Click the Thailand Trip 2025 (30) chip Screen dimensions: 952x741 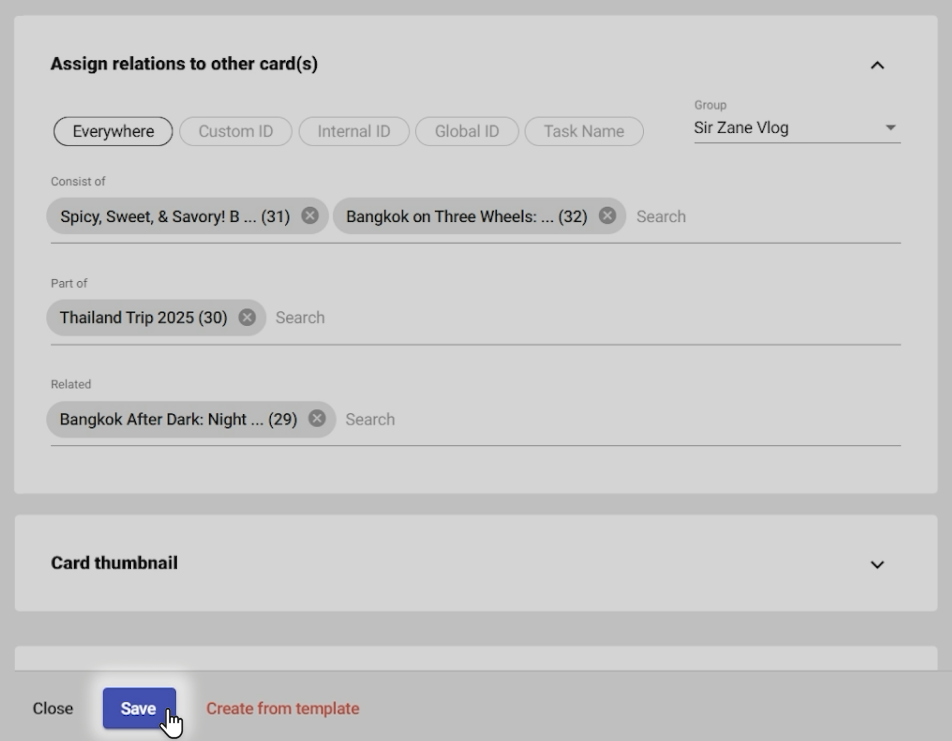point(143,318)
